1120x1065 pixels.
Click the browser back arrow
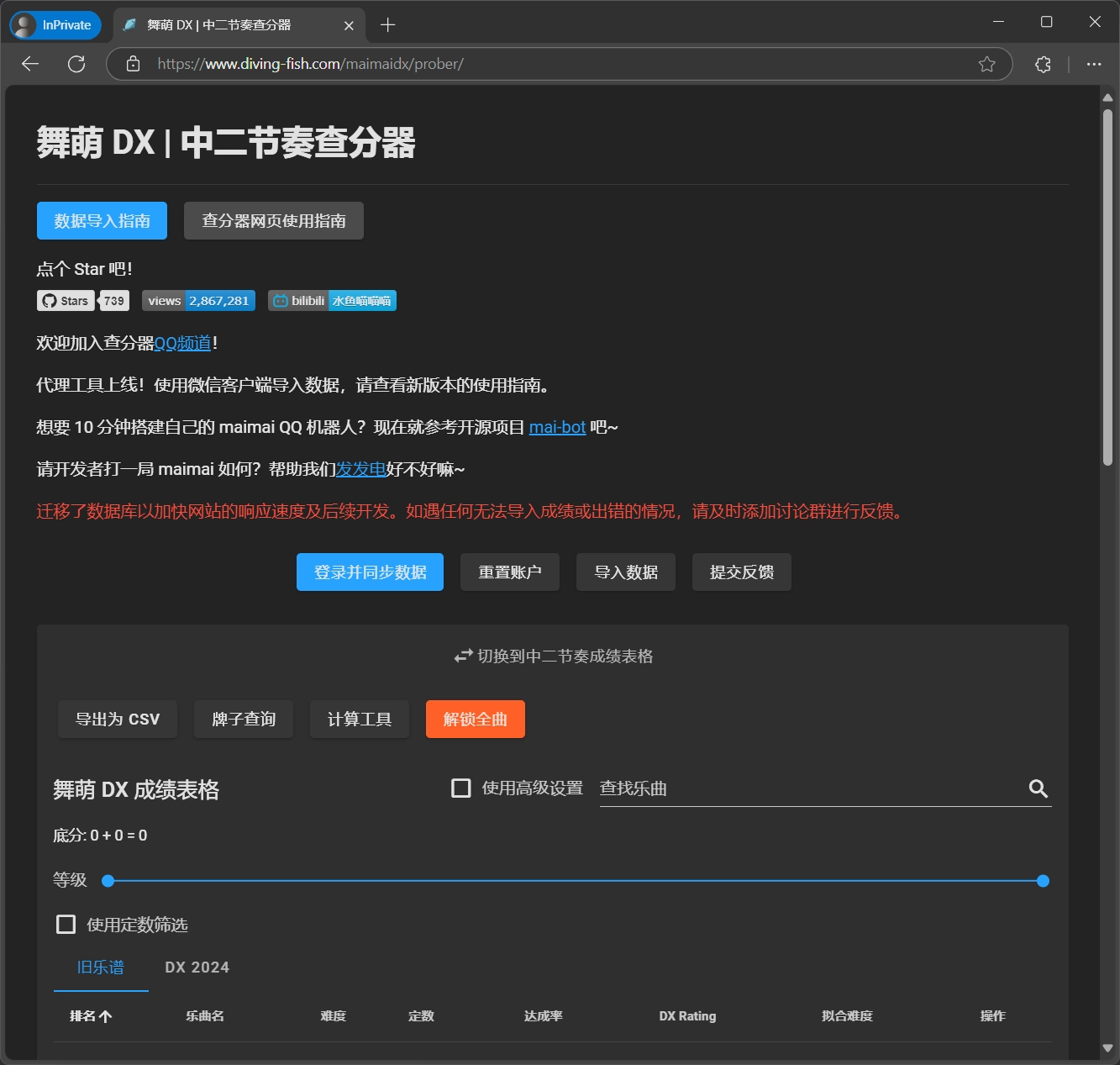[30, 64]
